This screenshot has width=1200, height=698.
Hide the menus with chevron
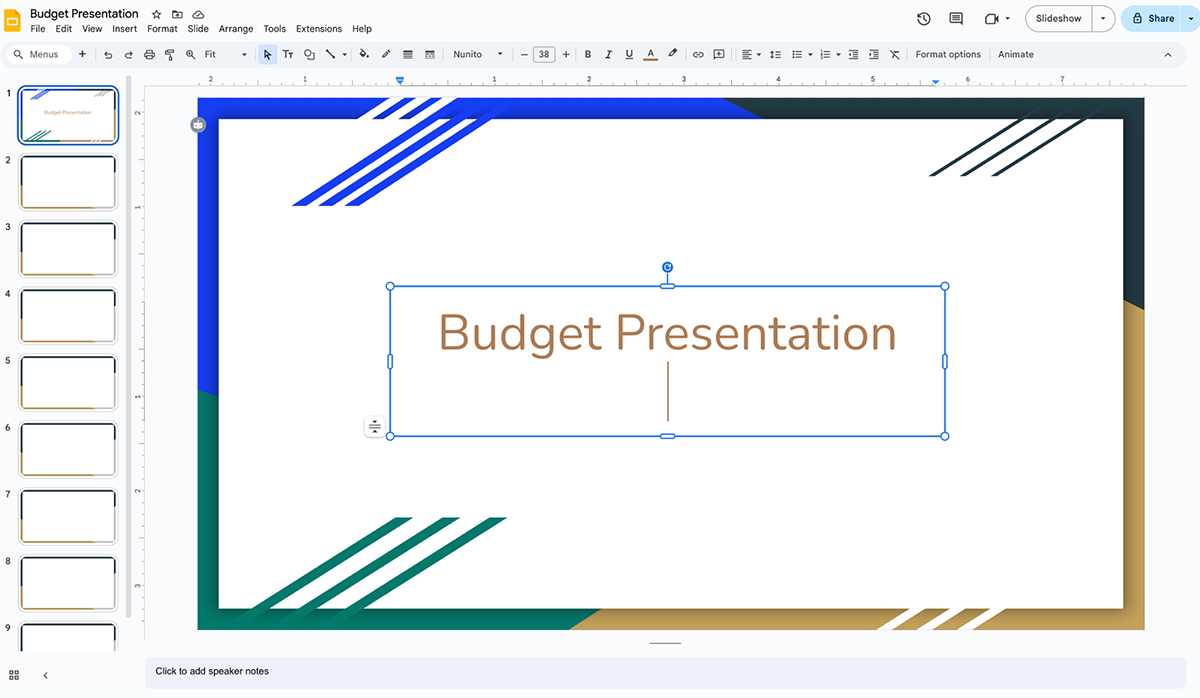(x=1168, y=55)
